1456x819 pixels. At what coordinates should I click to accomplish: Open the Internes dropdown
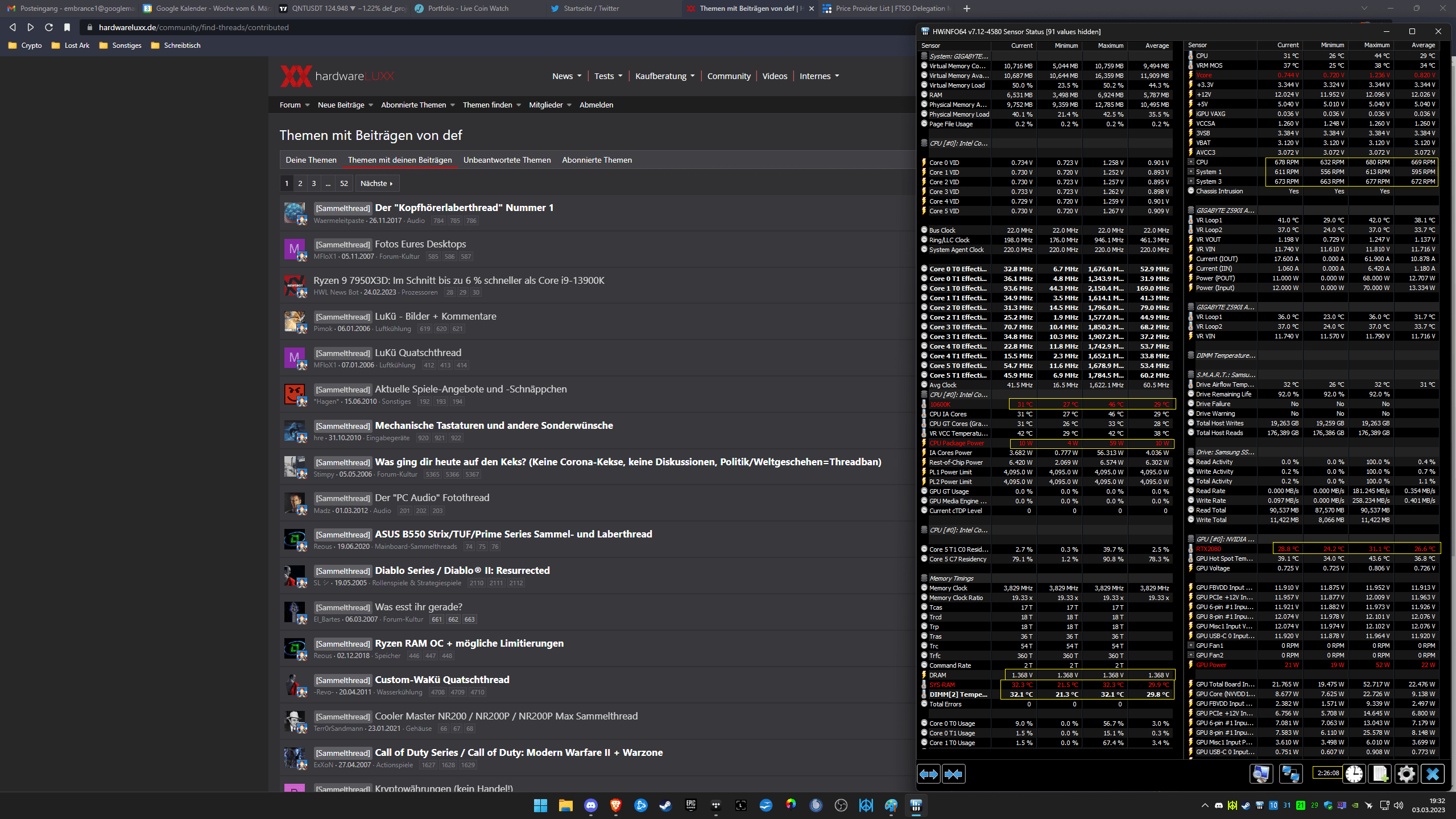[819, 76]
